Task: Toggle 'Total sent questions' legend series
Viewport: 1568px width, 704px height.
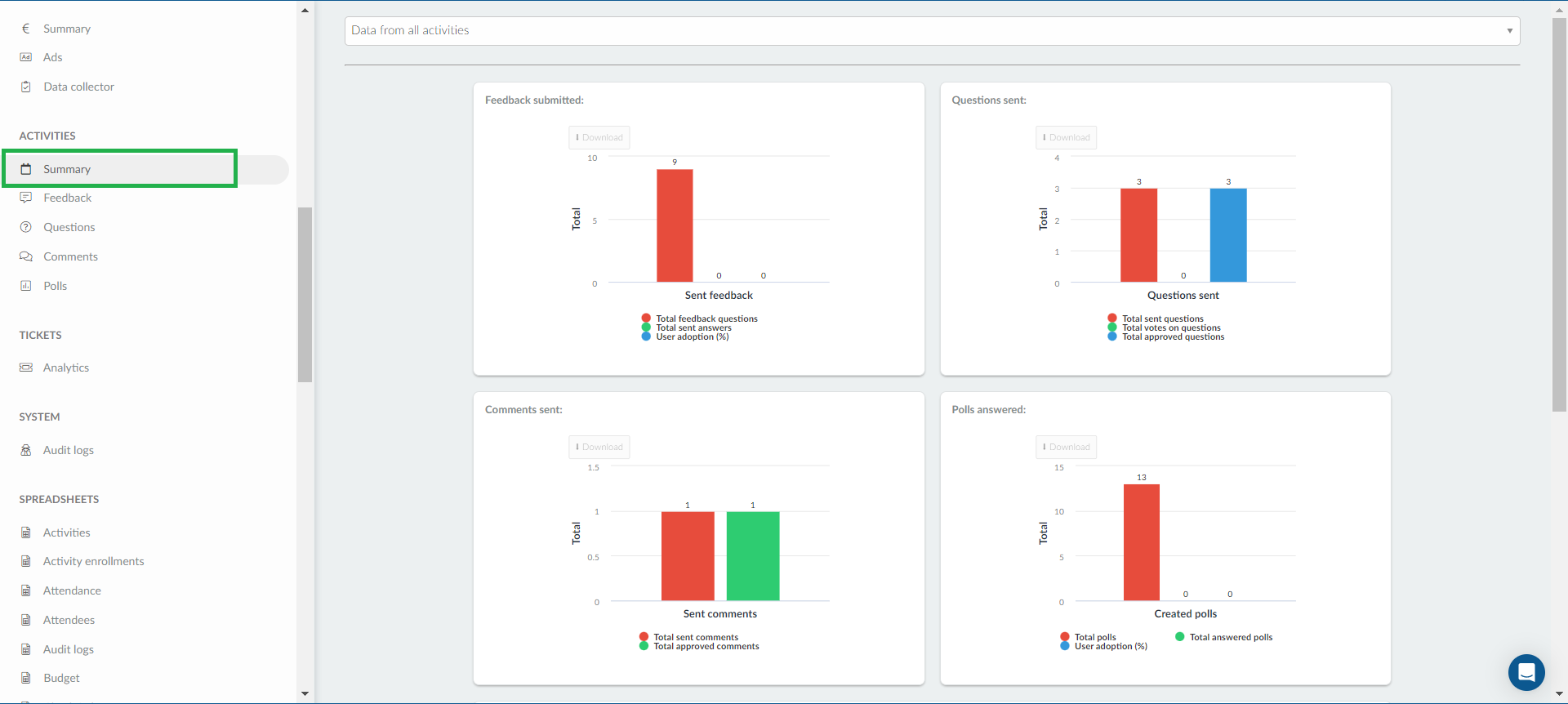Action: tap(1156, 319)
